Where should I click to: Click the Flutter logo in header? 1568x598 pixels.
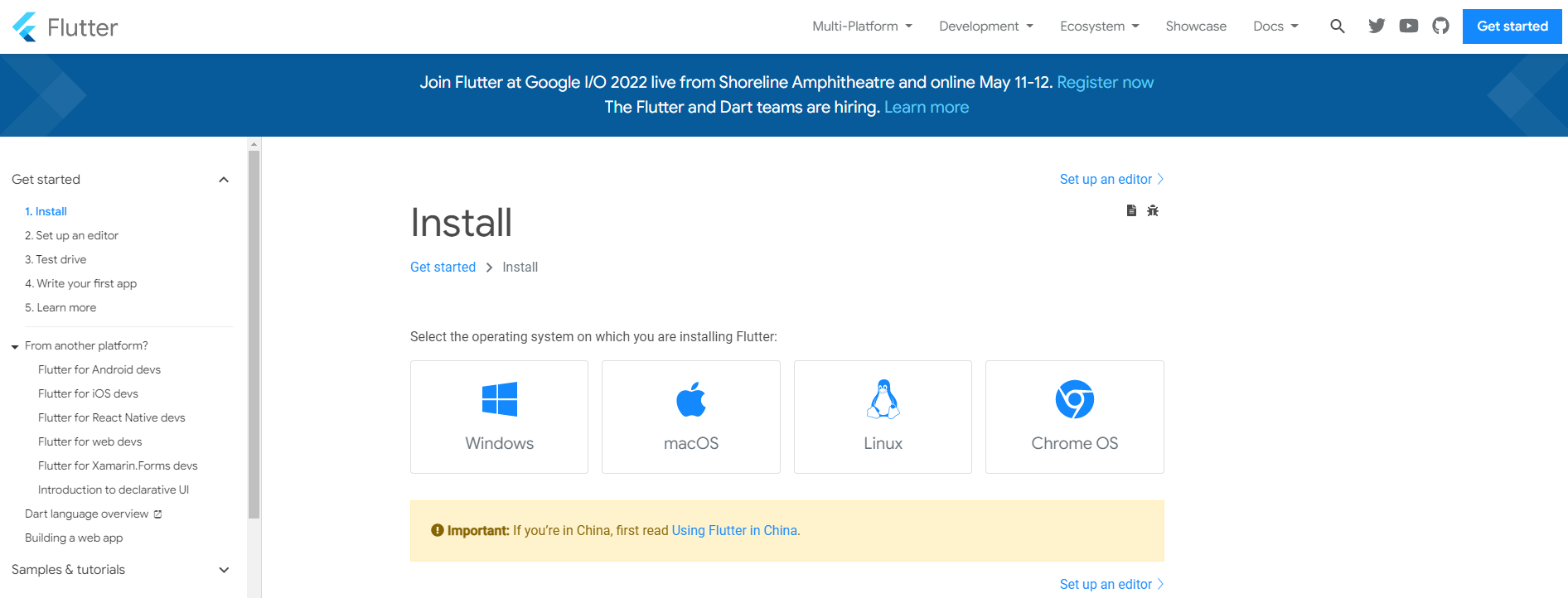[65, 27]
